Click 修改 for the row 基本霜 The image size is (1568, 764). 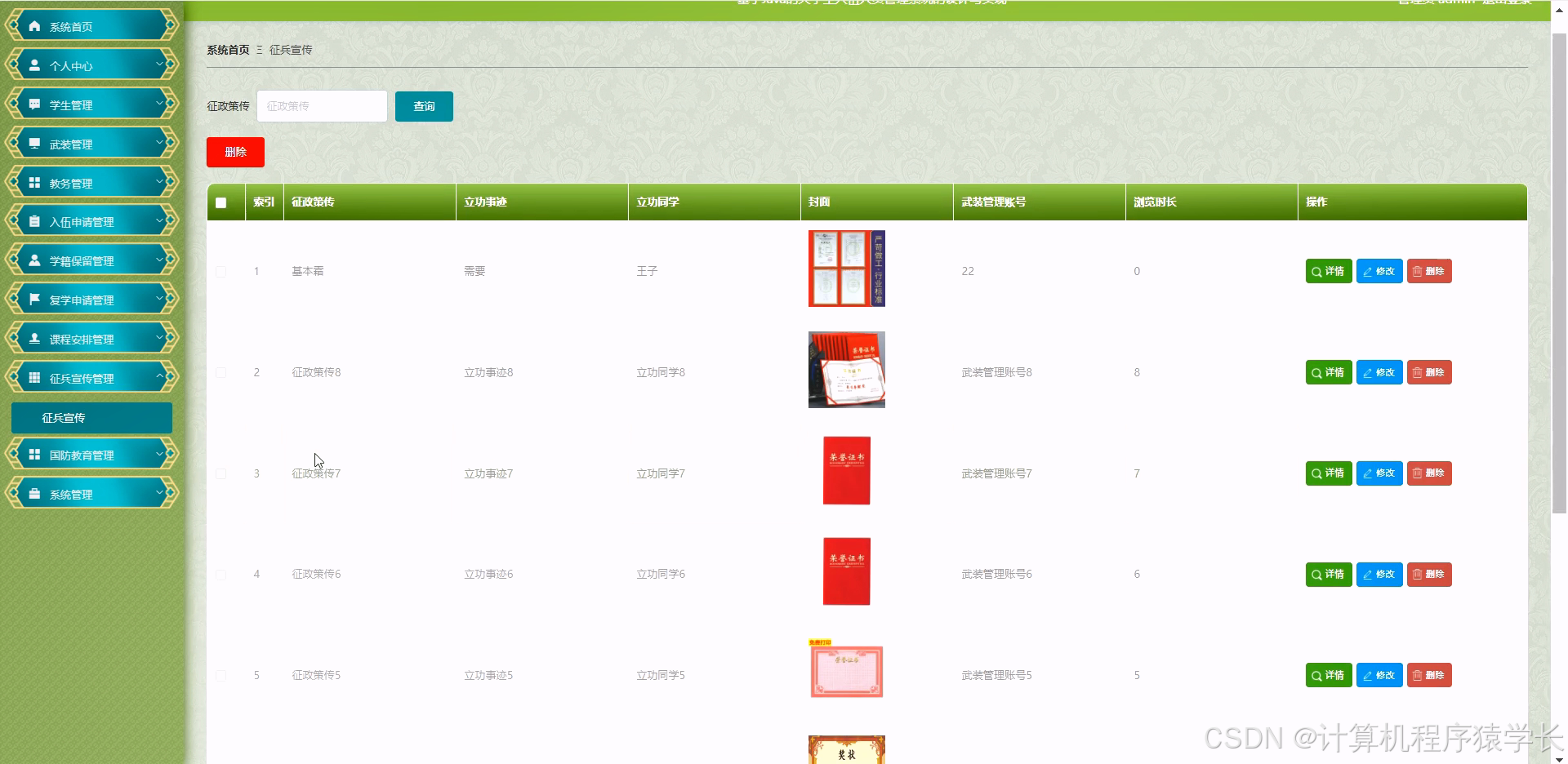click(x=1379, y=271)
